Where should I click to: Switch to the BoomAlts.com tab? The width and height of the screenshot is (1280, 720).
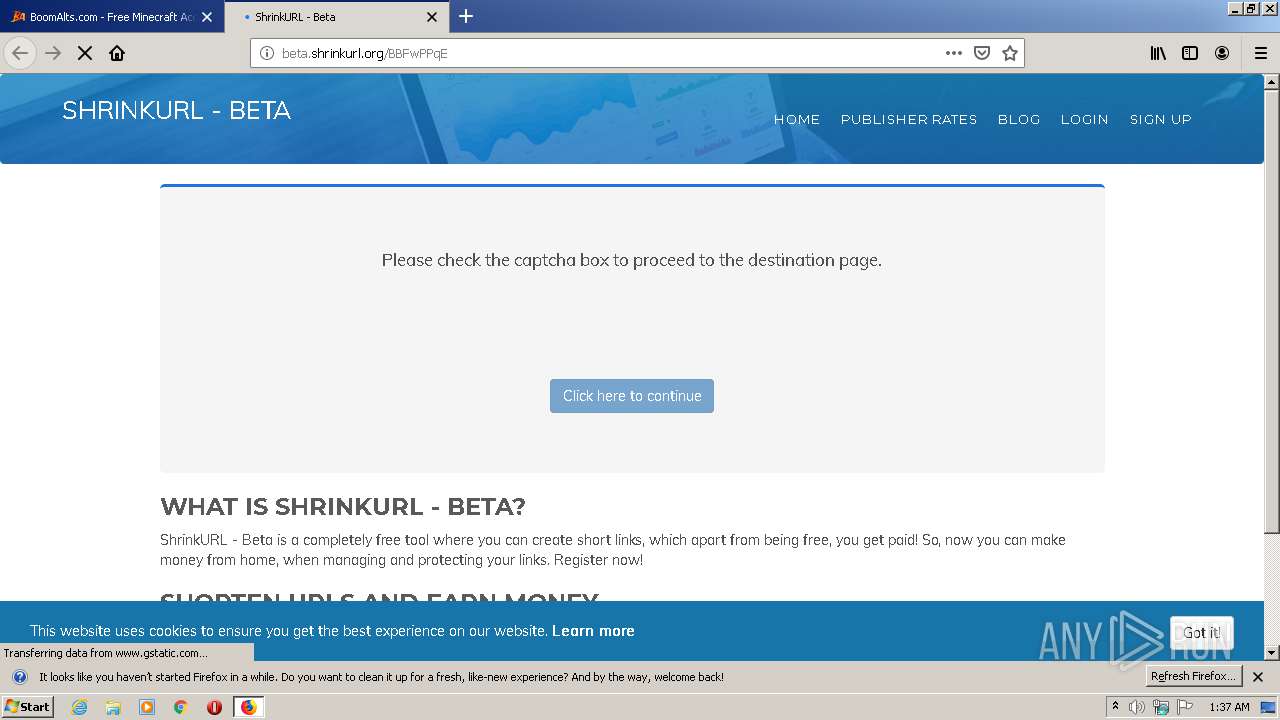pos(111,17)
